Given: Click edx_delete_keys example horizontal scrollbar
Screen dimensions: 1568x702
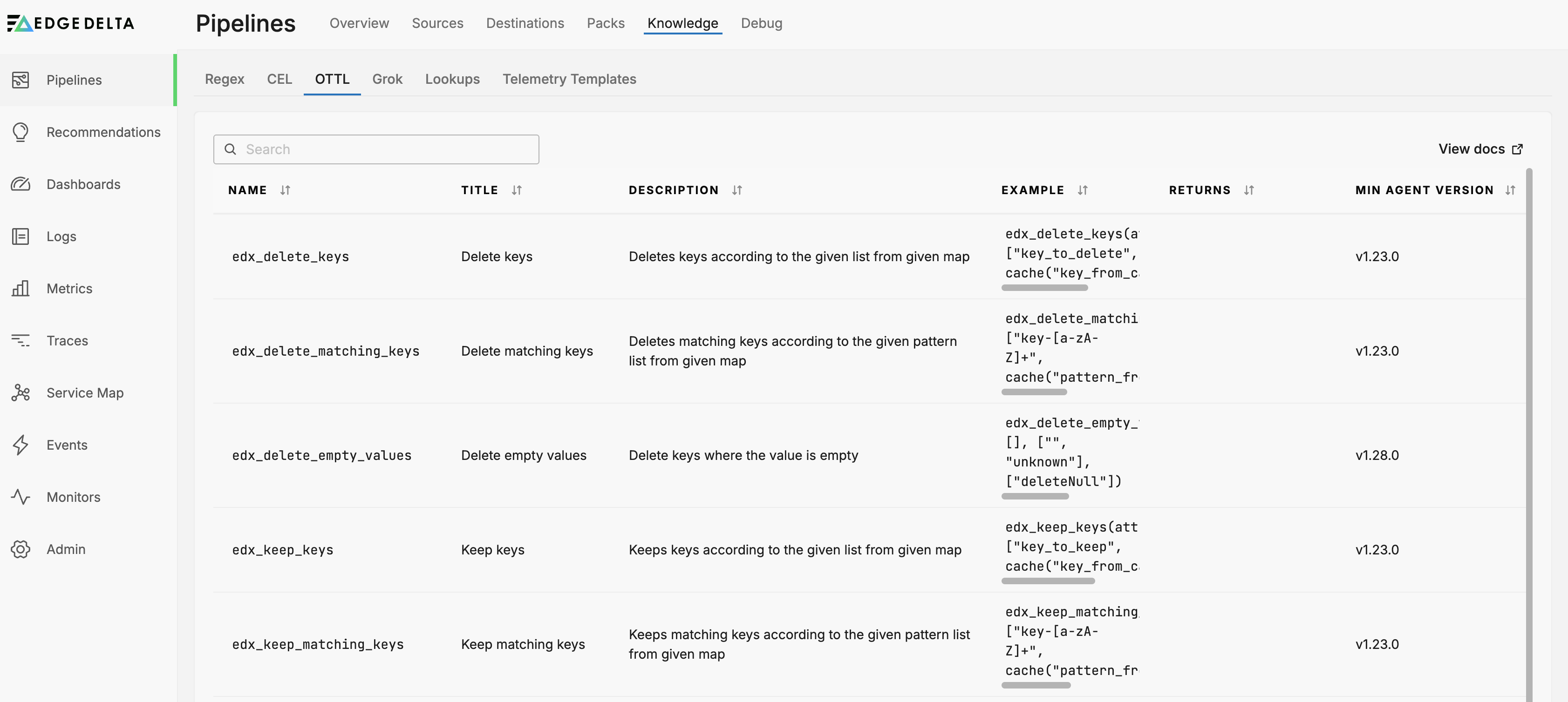Looking at the screenshot, I should (x=1044, y=288).
